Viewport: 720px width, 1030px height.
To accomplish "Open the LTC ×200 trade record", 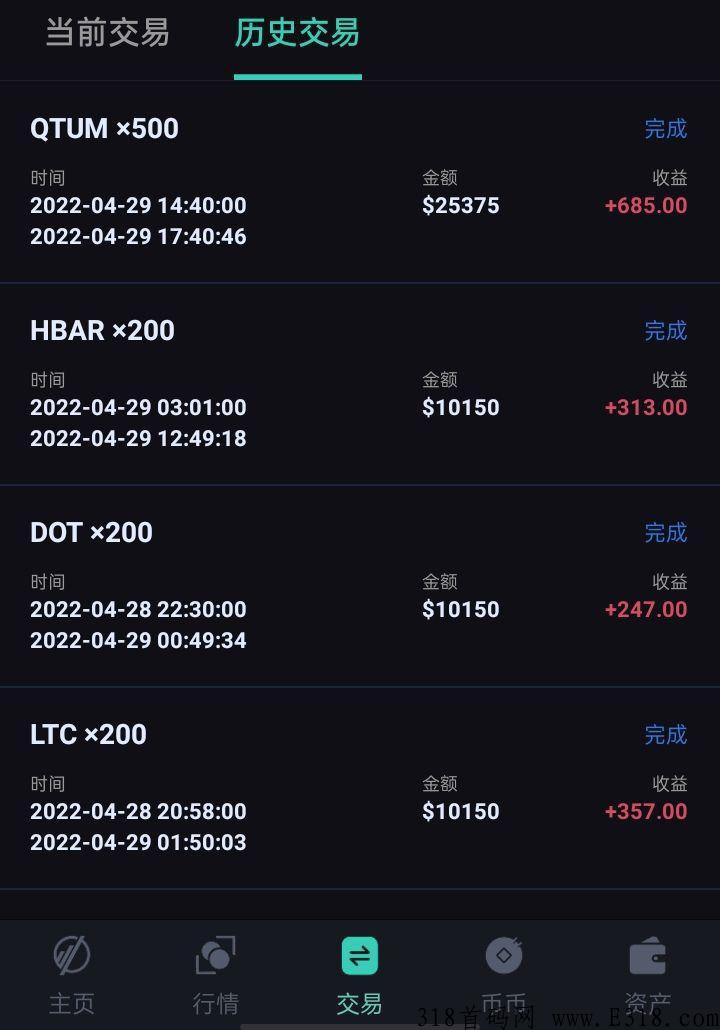I will coord(360,788).
